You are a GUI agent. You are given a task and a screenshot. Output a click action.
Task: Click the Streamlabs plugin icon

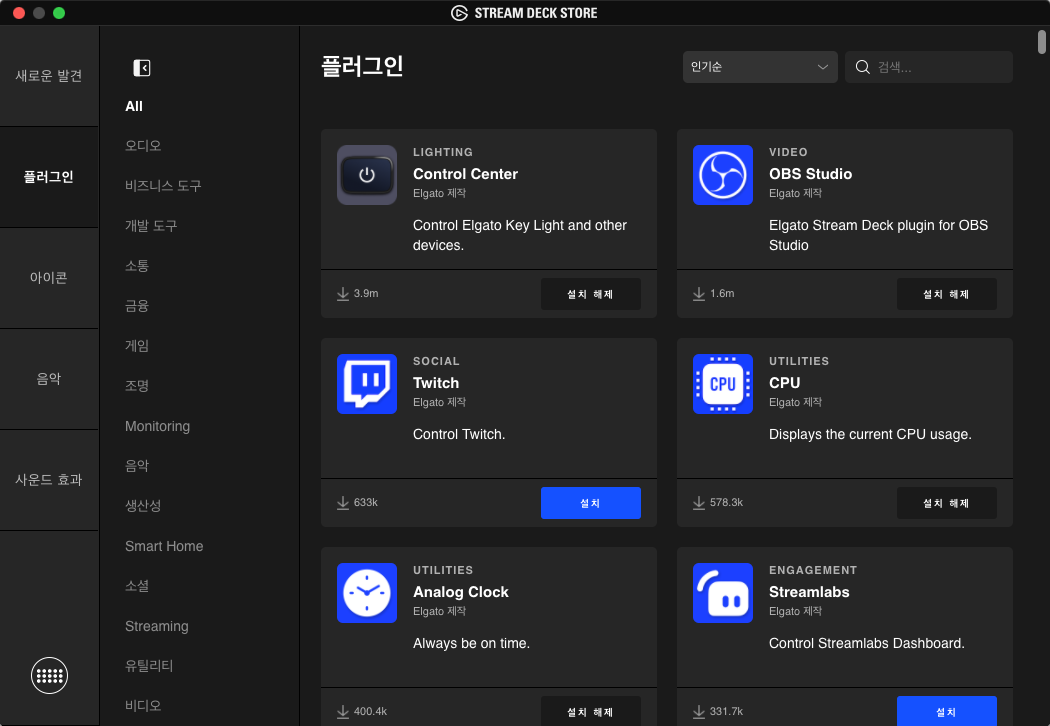[723, 593]
